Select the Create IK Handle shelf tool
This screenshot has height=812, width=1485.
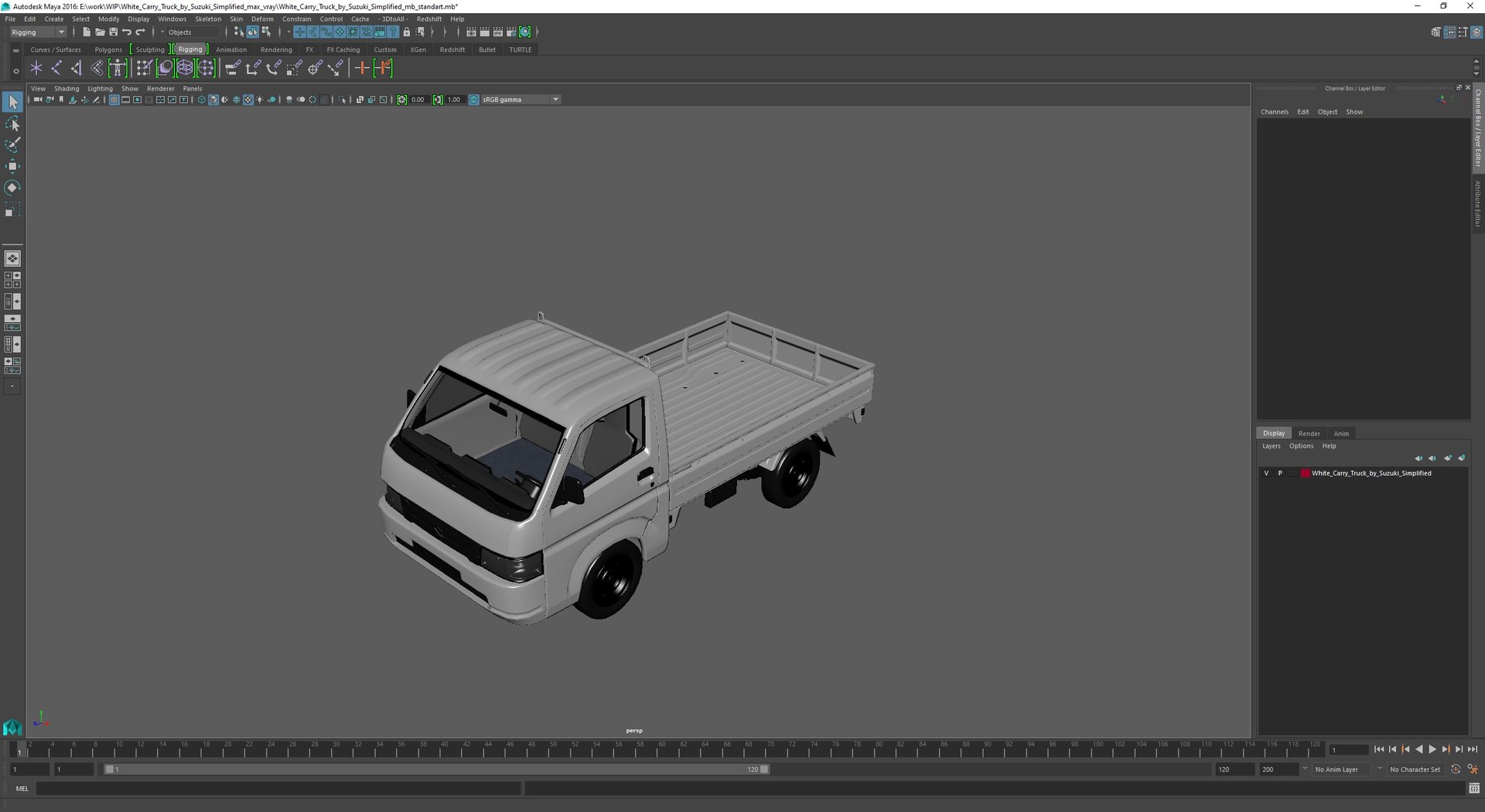click(x=77, y=68)
